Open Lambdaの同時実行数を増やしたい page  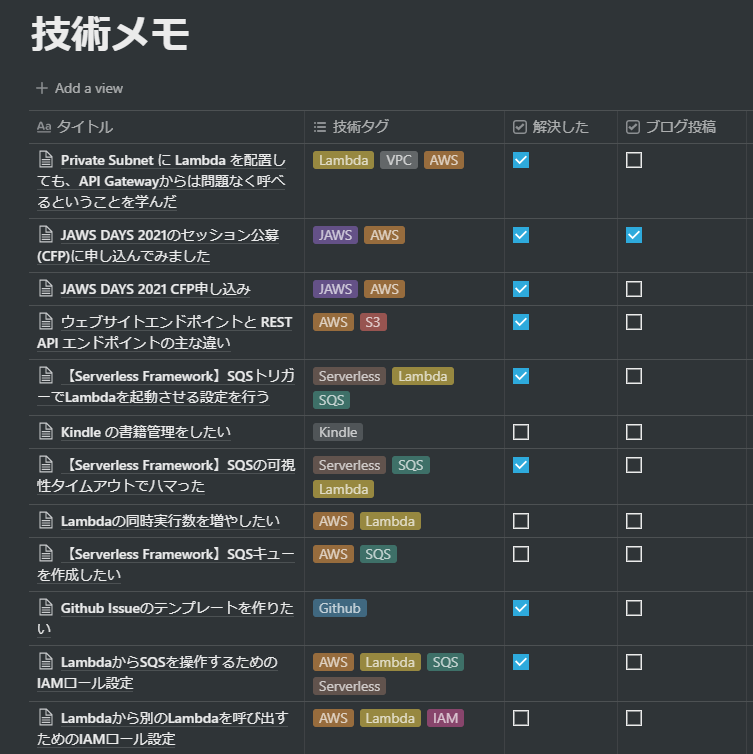coord(170,521)
